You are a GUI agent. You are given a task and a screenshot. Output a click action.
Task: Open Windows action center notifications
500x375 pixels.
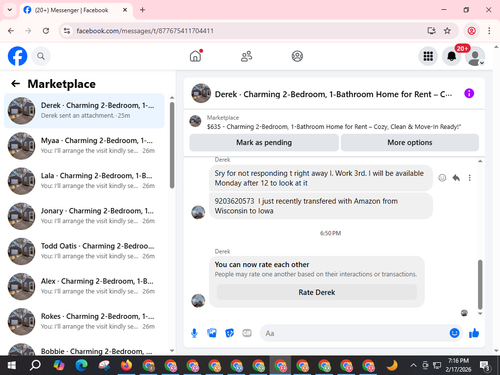485,366
